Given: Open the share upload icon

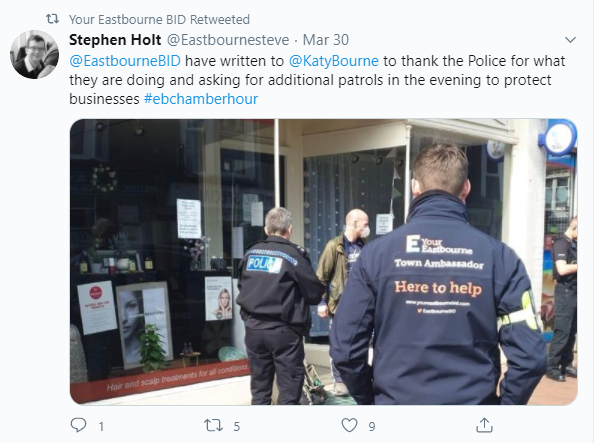Looking at the screenshot, I should coord(484,425).
